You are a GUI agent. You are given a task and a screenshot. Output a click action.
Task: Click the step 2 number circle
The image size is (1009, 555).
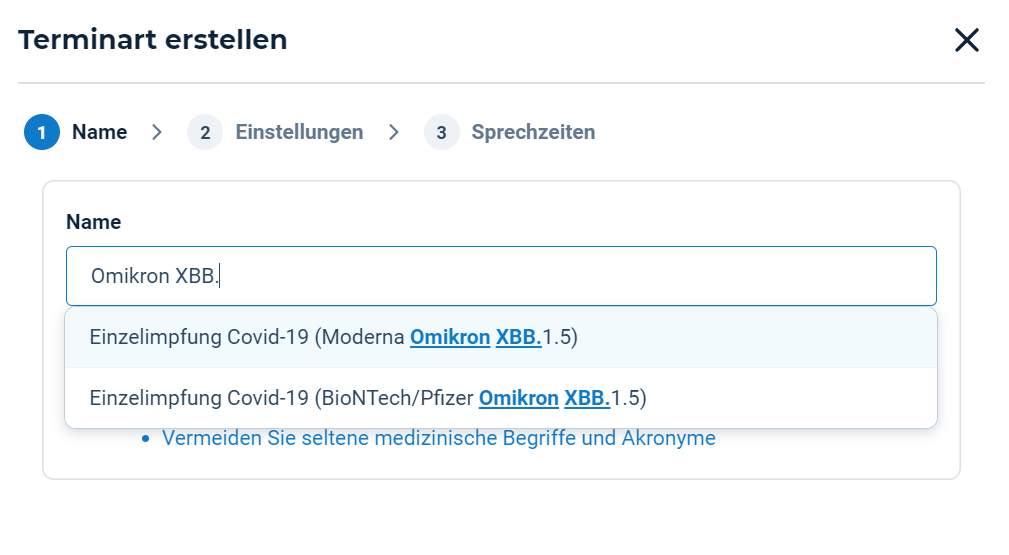coord(205,132)
